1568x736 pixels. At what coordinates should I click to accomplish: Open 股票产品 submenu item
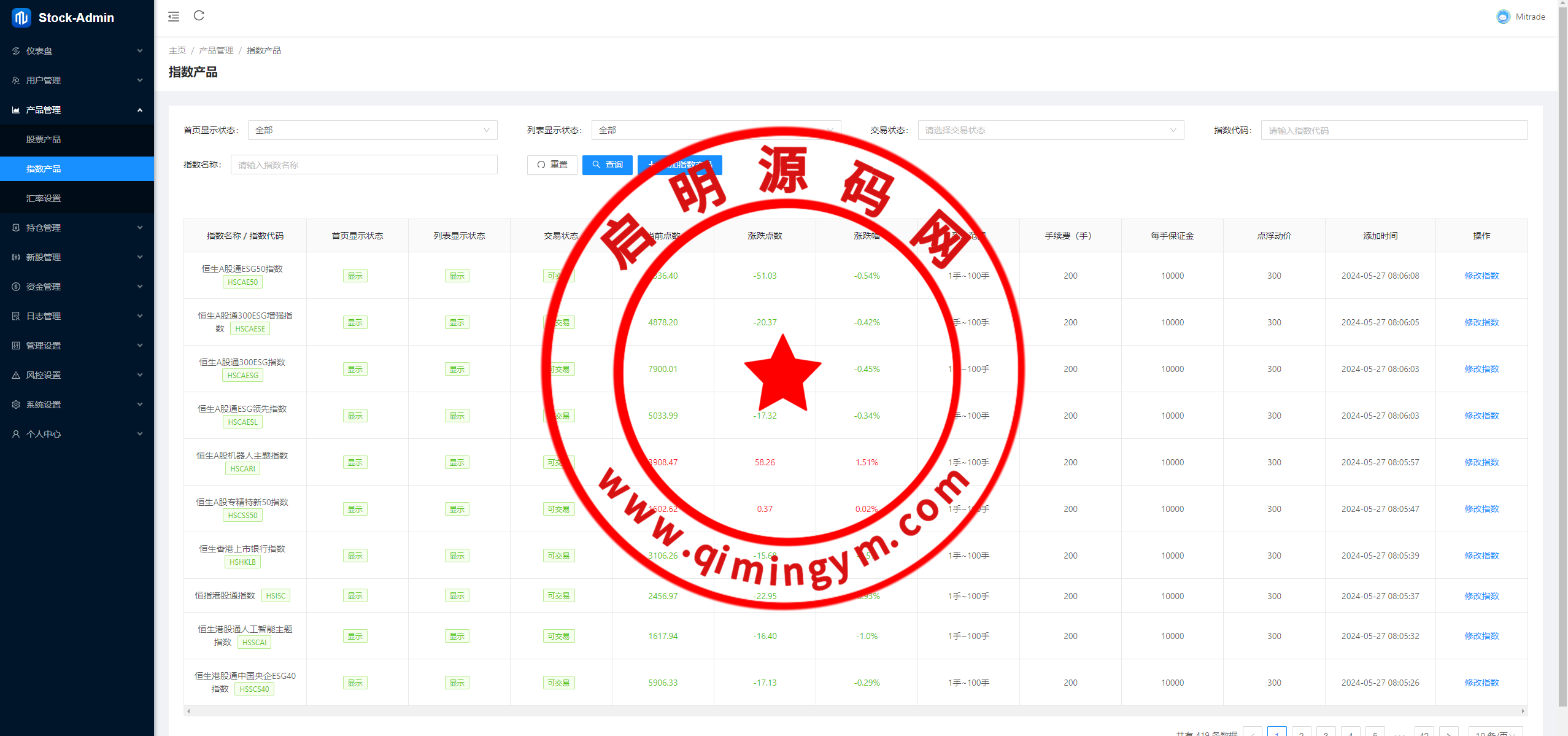[x=44, y=139]
